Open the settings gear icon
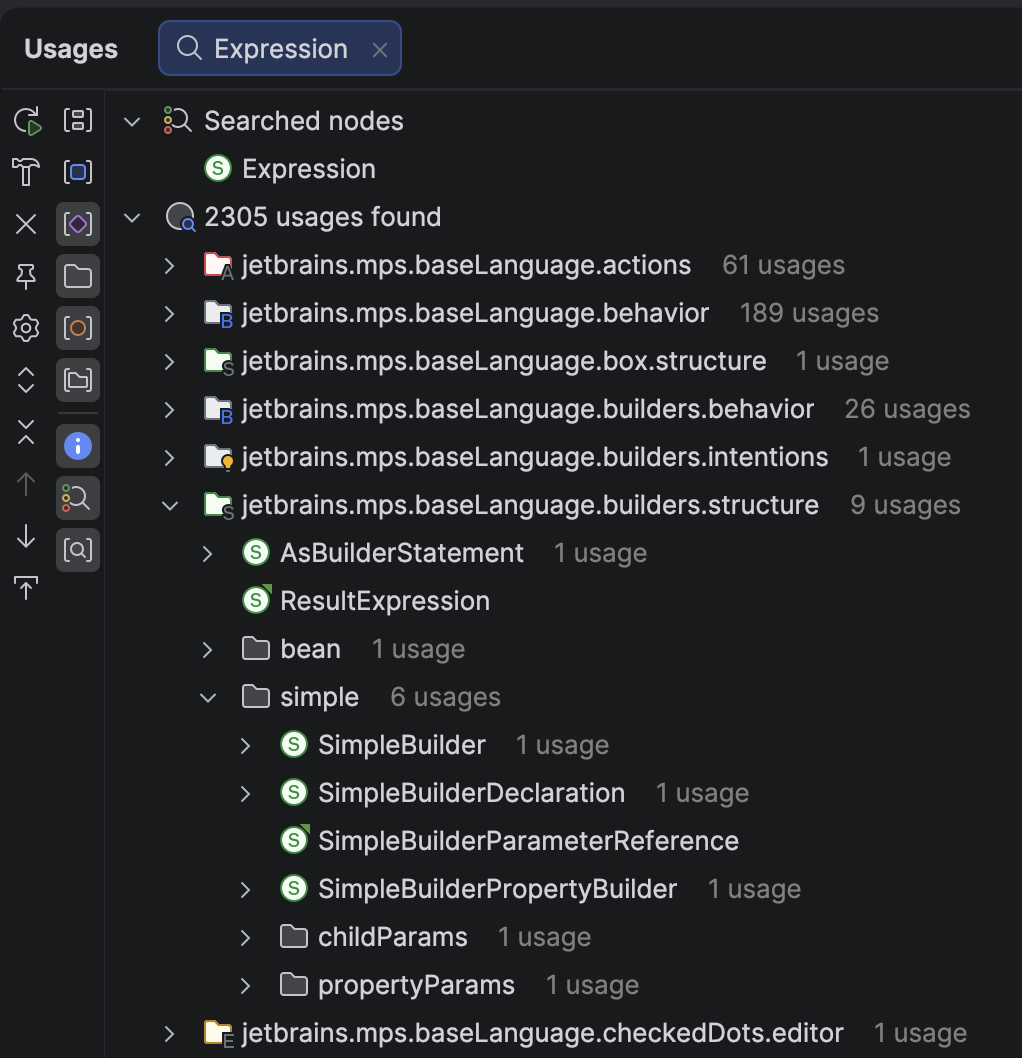Screen dimensions: 1022x1058 coord(26,328)
